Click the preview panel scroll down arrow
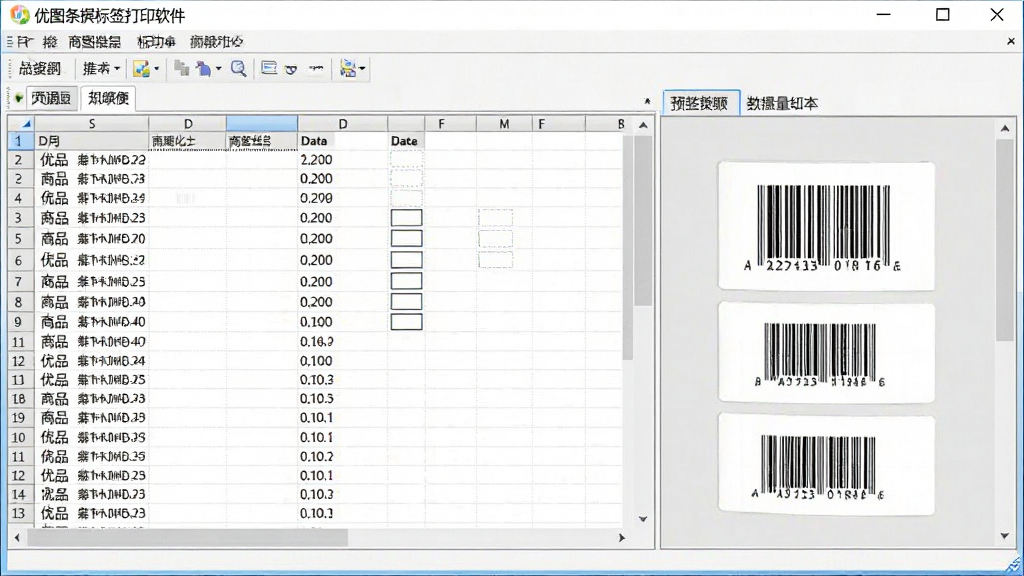Image resolution: width=1024 pixels, height=576 pixels. pos(1004,536)
